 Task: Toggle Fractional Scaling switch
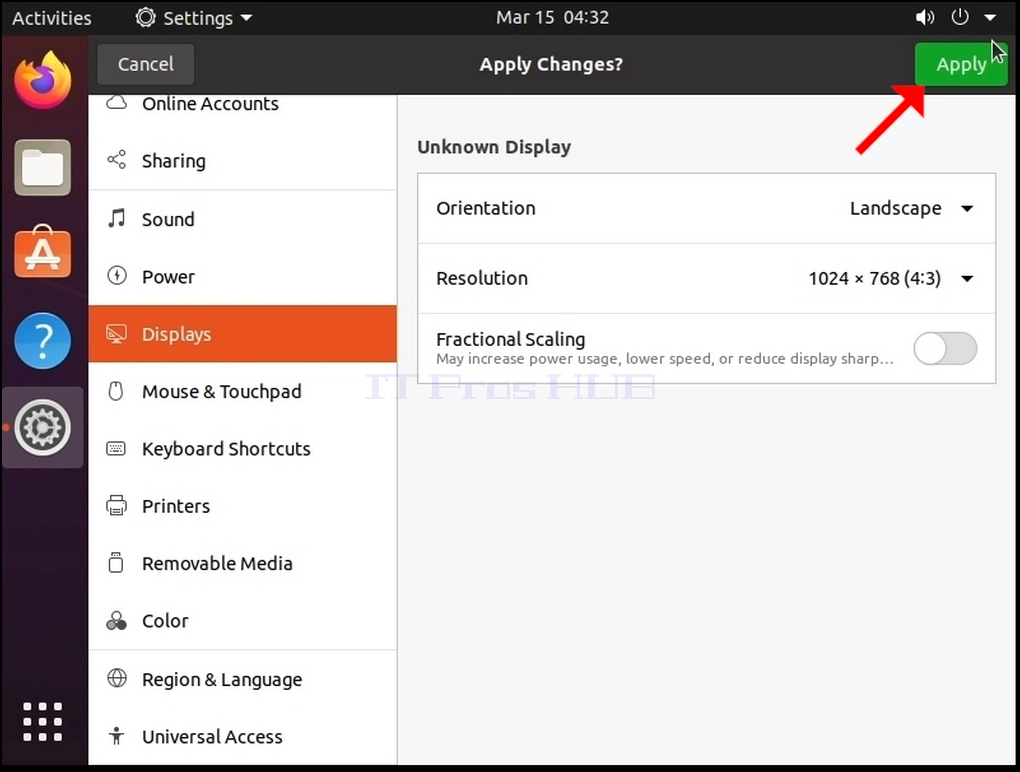point(945,349)
